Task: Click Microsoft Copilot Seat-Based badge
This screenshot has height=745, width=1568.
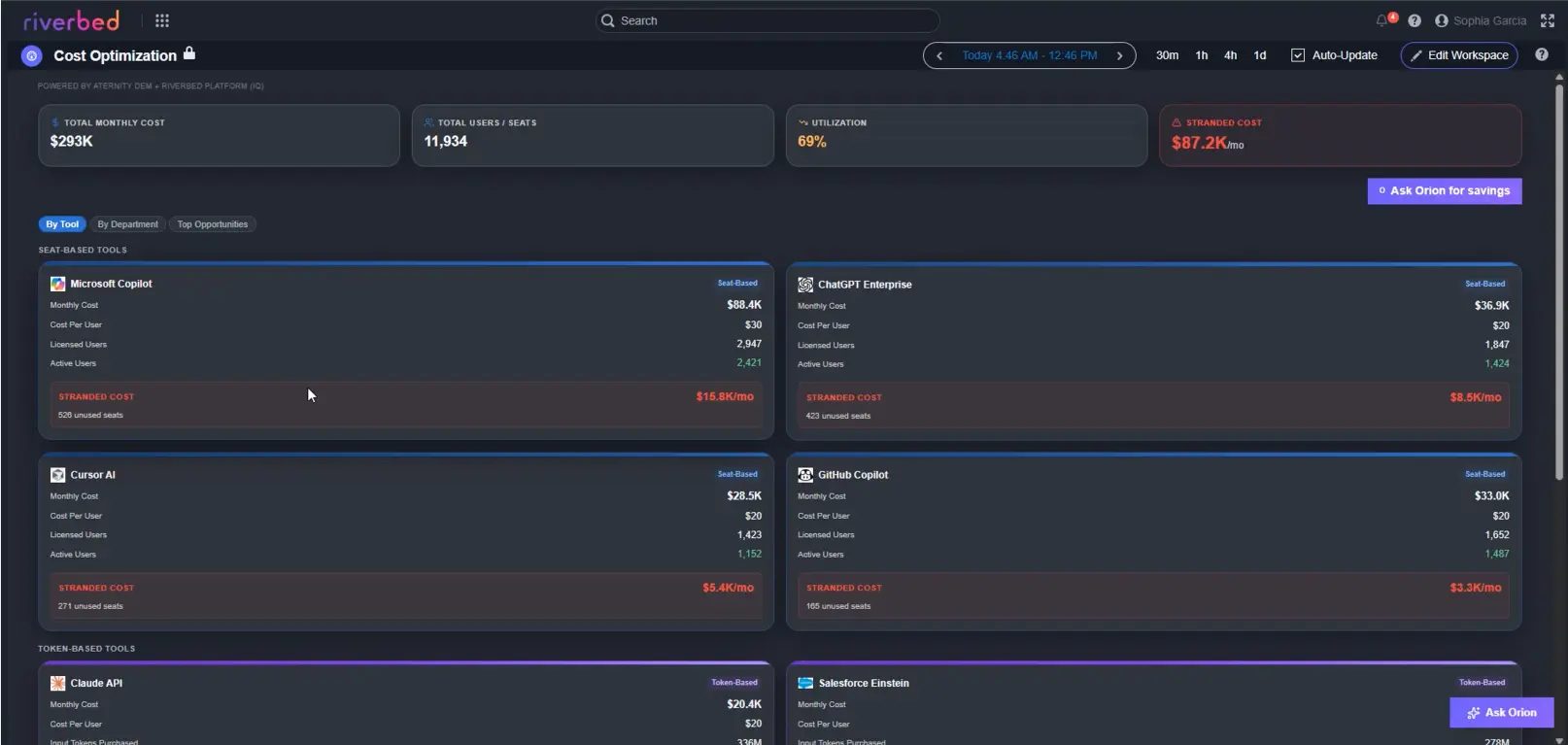Action: click(x=737, y=284)
